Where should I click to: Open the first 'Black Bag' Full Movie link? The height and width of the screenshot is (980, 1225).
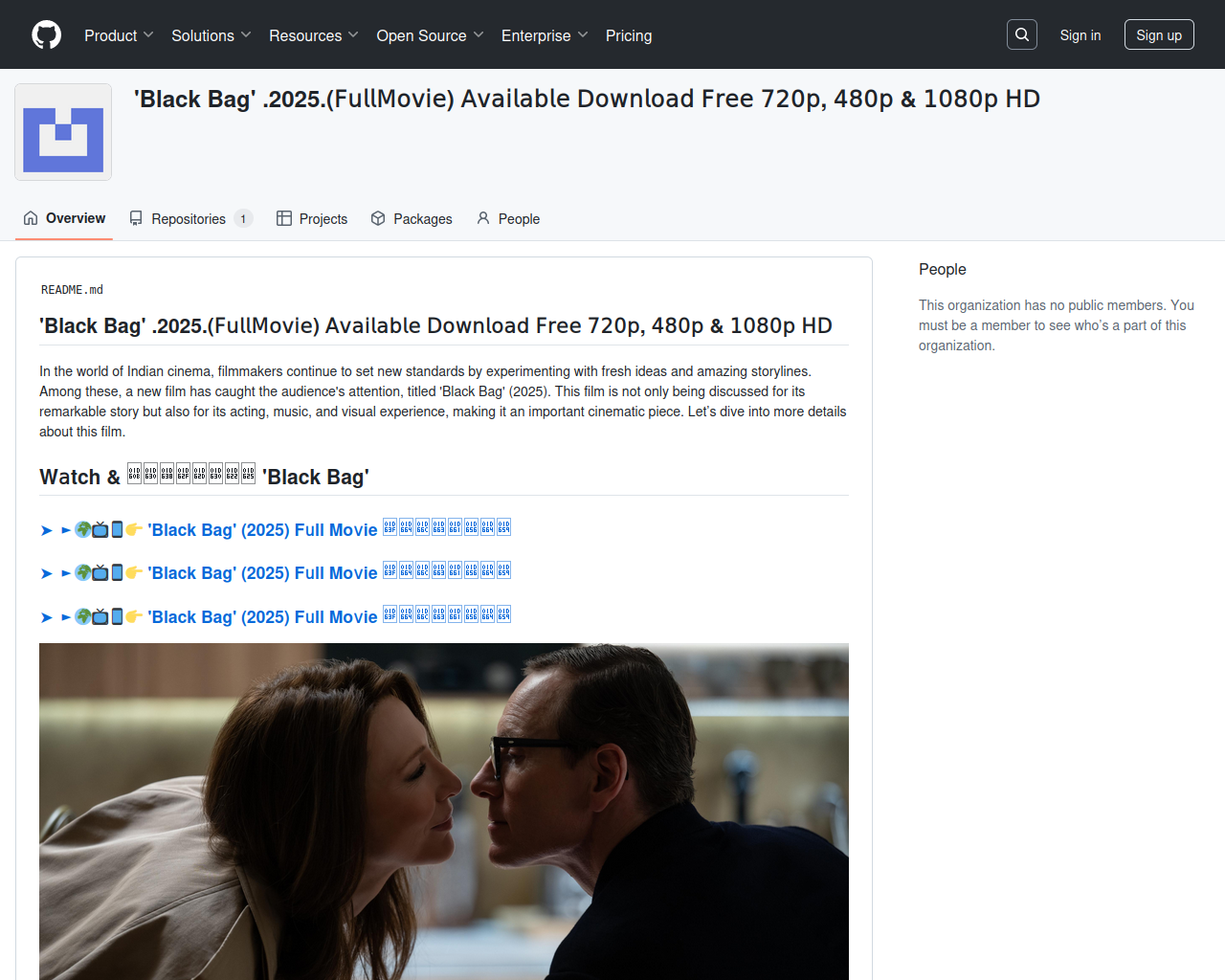[262, 530]
